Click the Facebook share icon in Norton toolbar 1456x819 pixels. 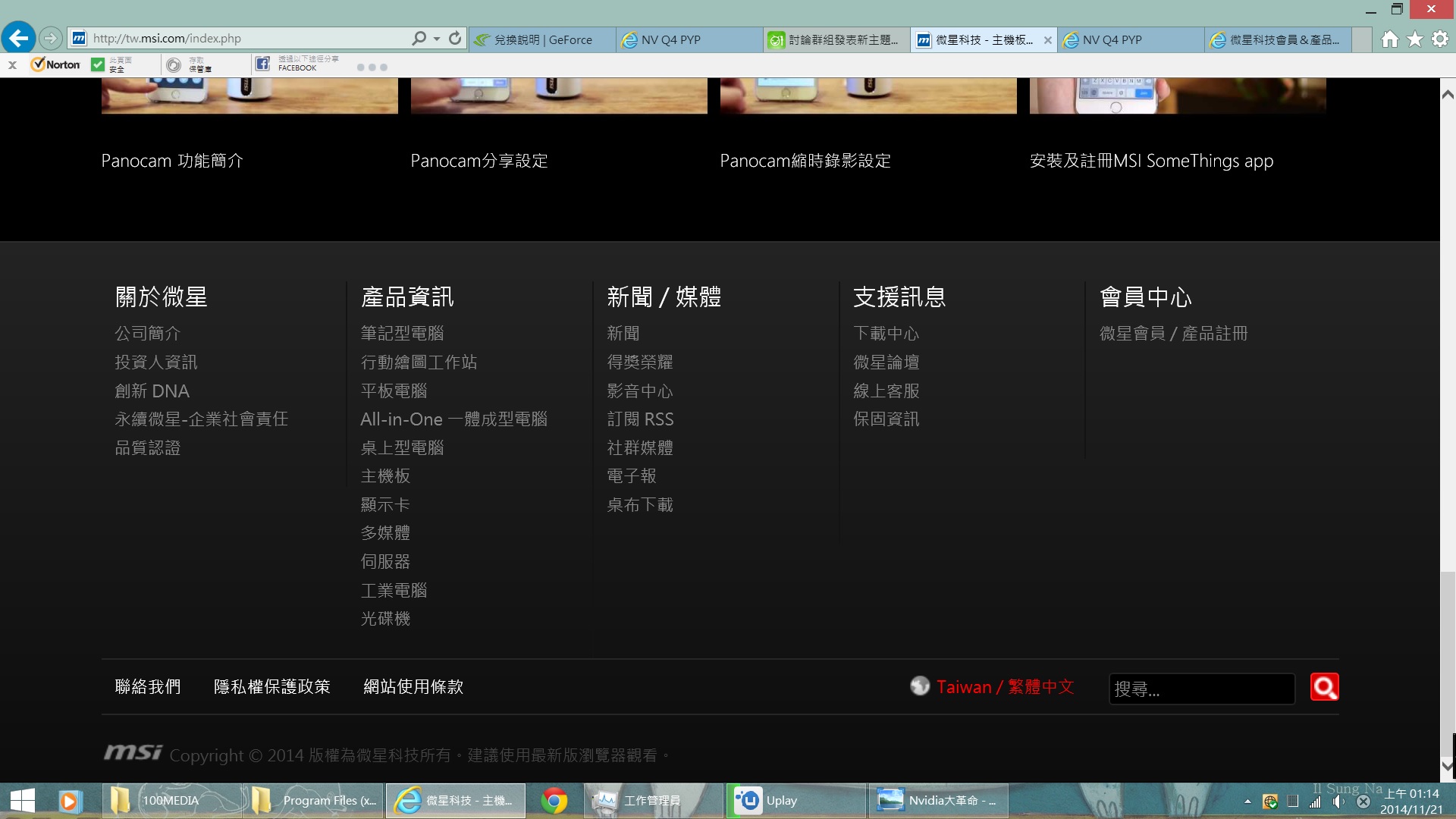tap(262, 64)
